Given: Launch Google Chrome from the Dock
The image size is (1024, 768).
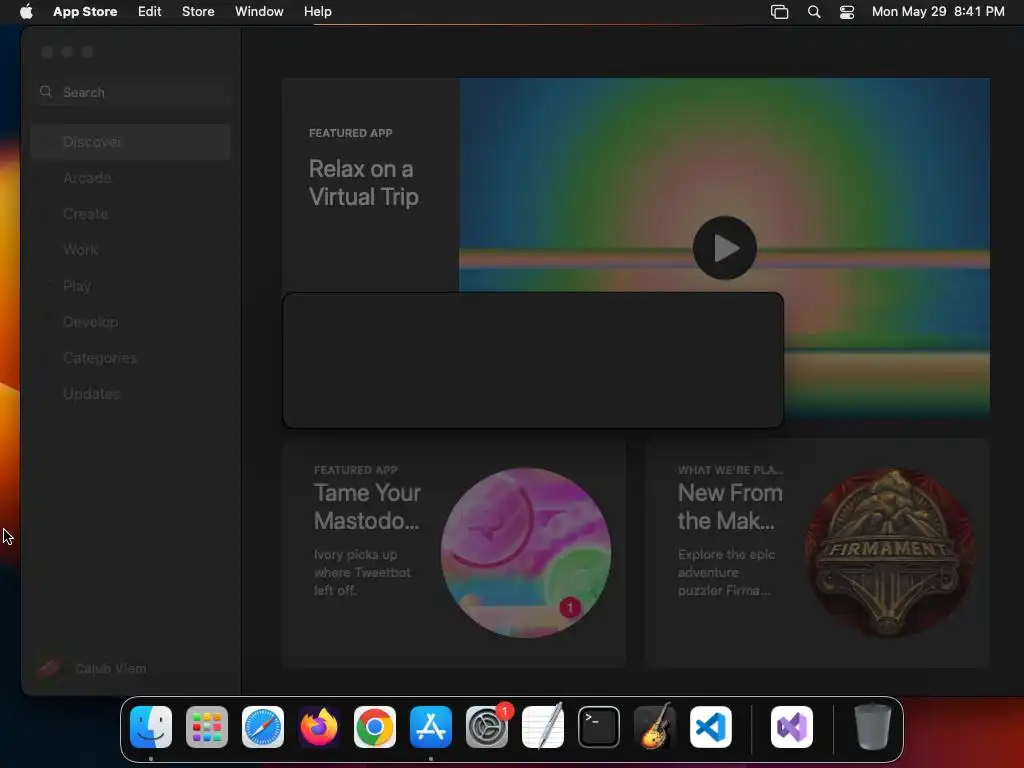Looking at the screenshot, I should [375, 727].
